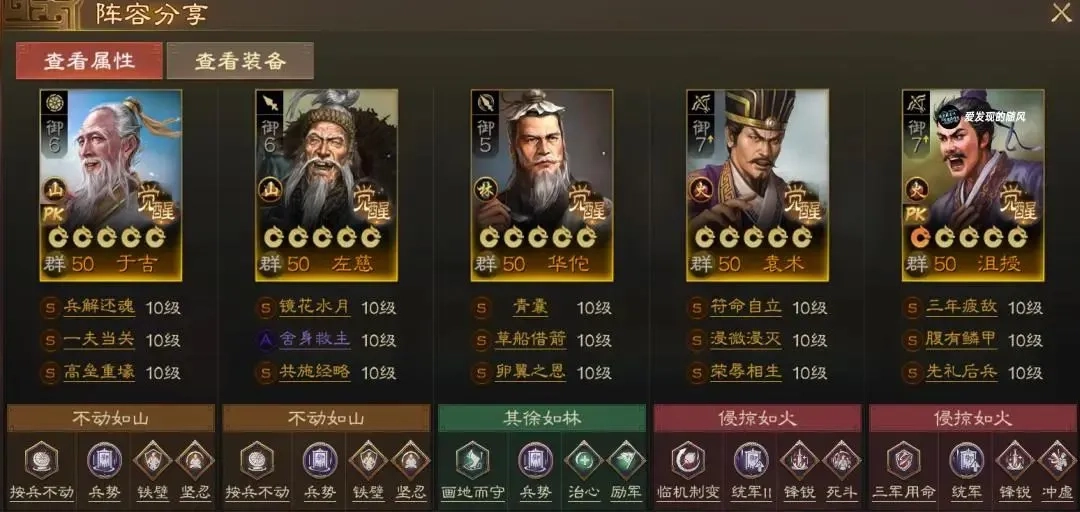Open the 符命自立 skill details
This screenshot has height=512, width=1080.
coord(746,307)
